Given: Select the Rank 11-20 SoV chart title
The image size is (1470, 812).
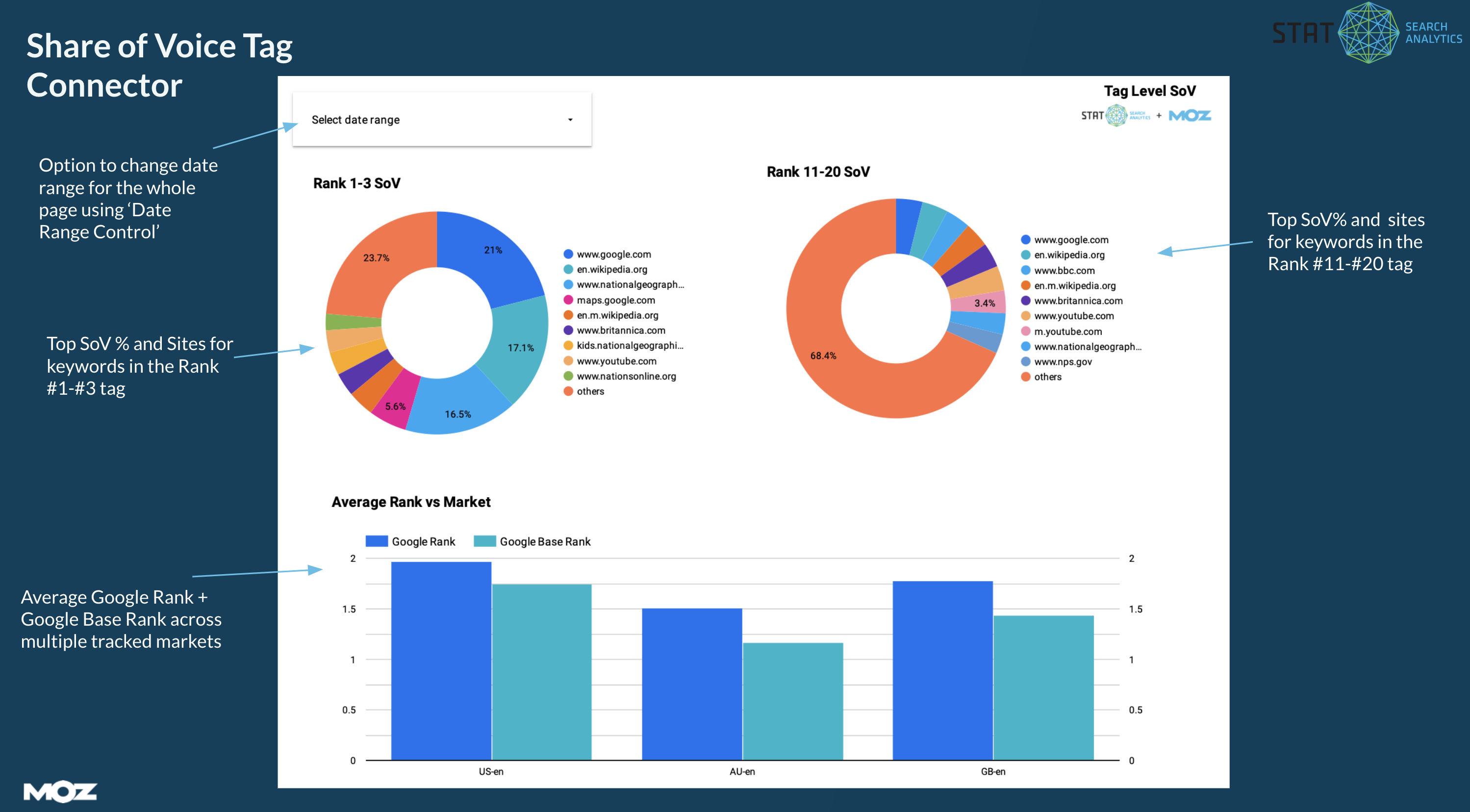Looking at the screenshot, I should [x=818, y=171].
